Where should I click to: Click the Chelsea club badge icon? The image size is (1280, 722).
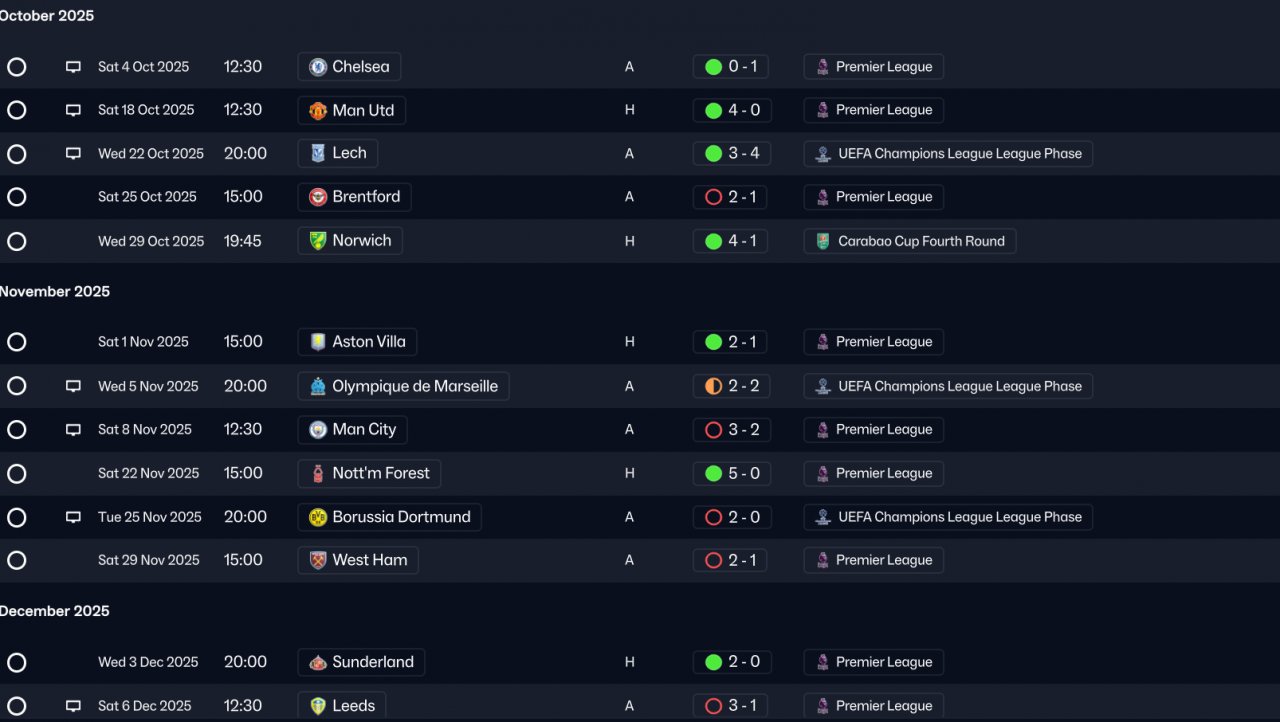click(x=318, y=67)
